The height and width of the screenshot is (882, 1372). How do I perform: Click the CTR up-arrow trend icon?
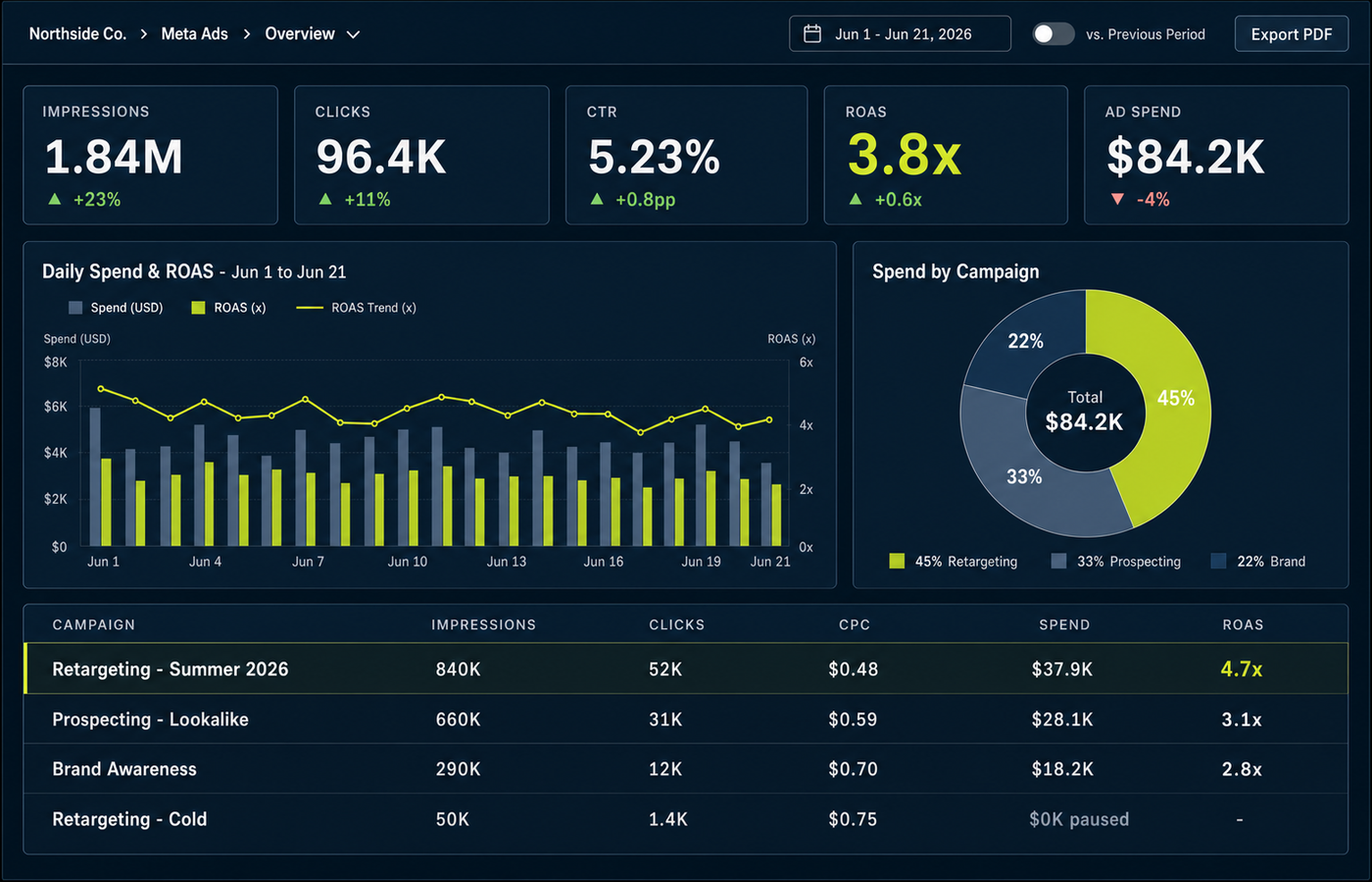click(x=597, y=199)
